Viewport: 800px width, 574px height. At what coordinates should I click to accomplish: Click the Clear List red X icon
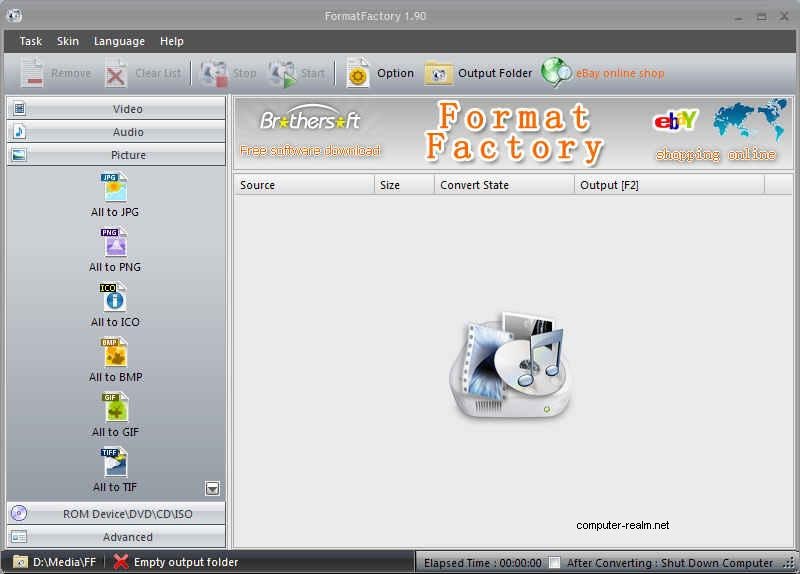click(x=116, y=74)
